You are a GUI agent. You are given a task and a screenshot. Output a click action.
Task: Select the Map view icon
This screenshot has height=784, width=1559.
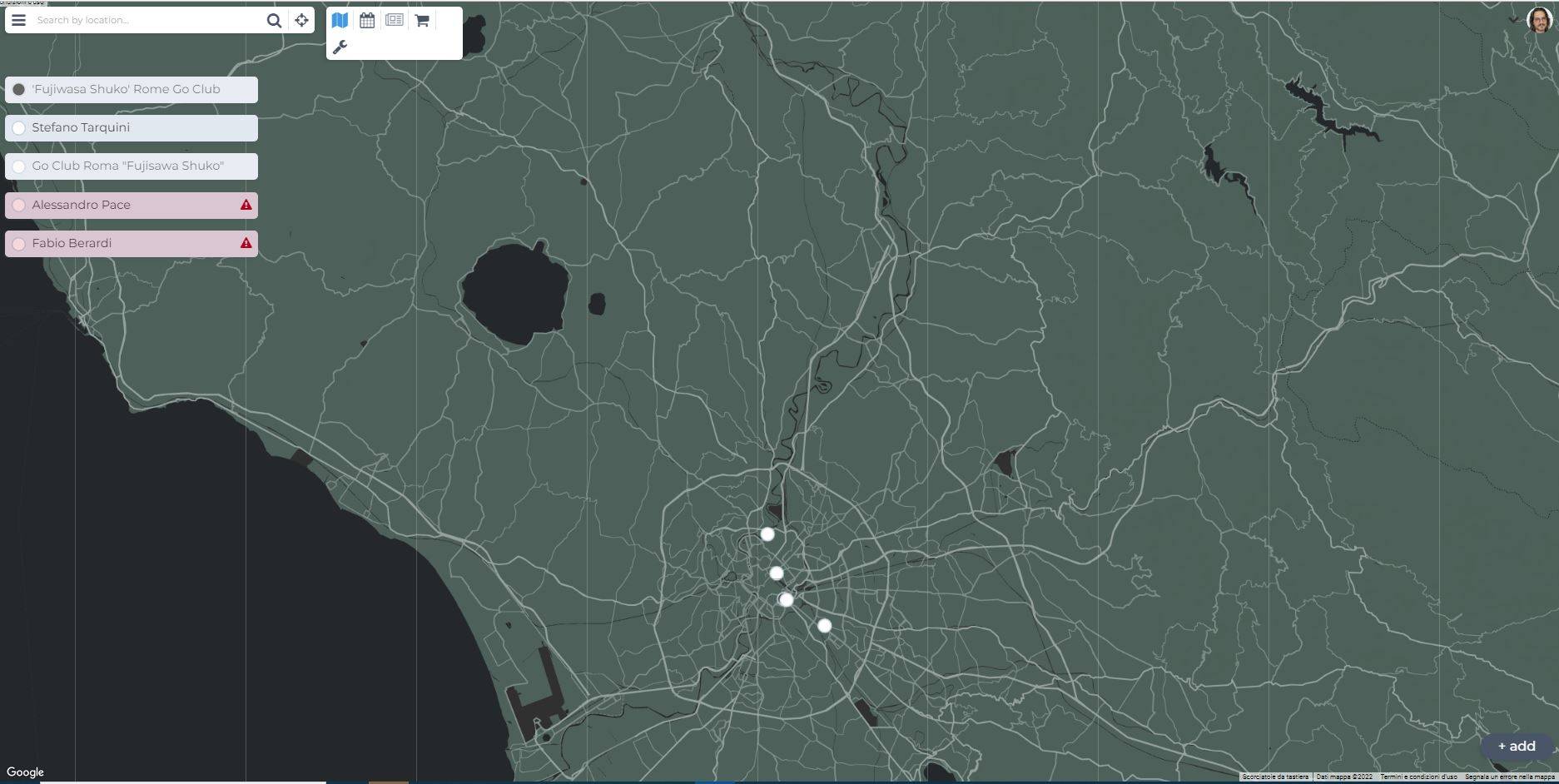tap(340, 19)
